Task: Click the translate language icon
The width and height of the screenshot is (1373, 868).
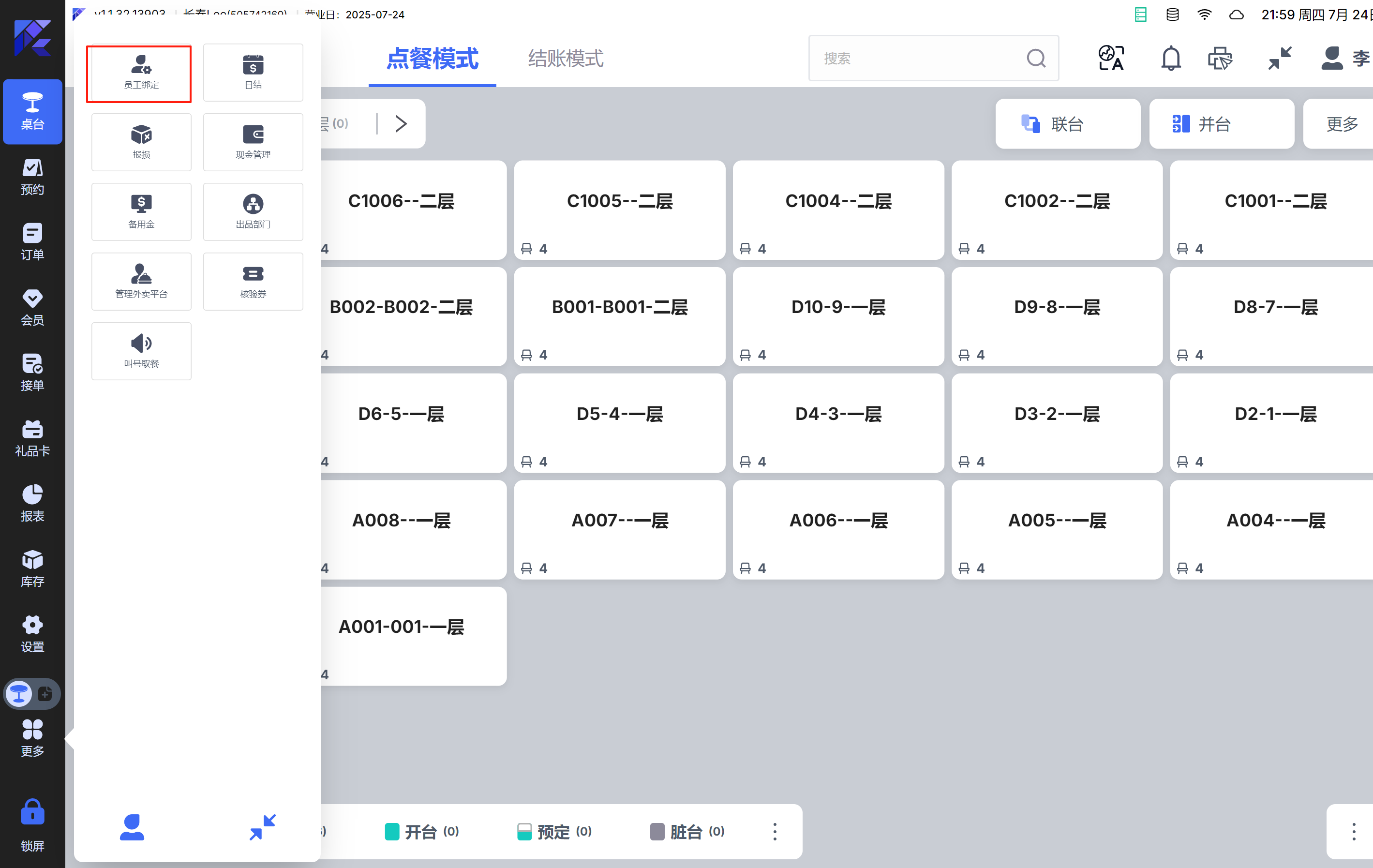Action: point(1111,58)
